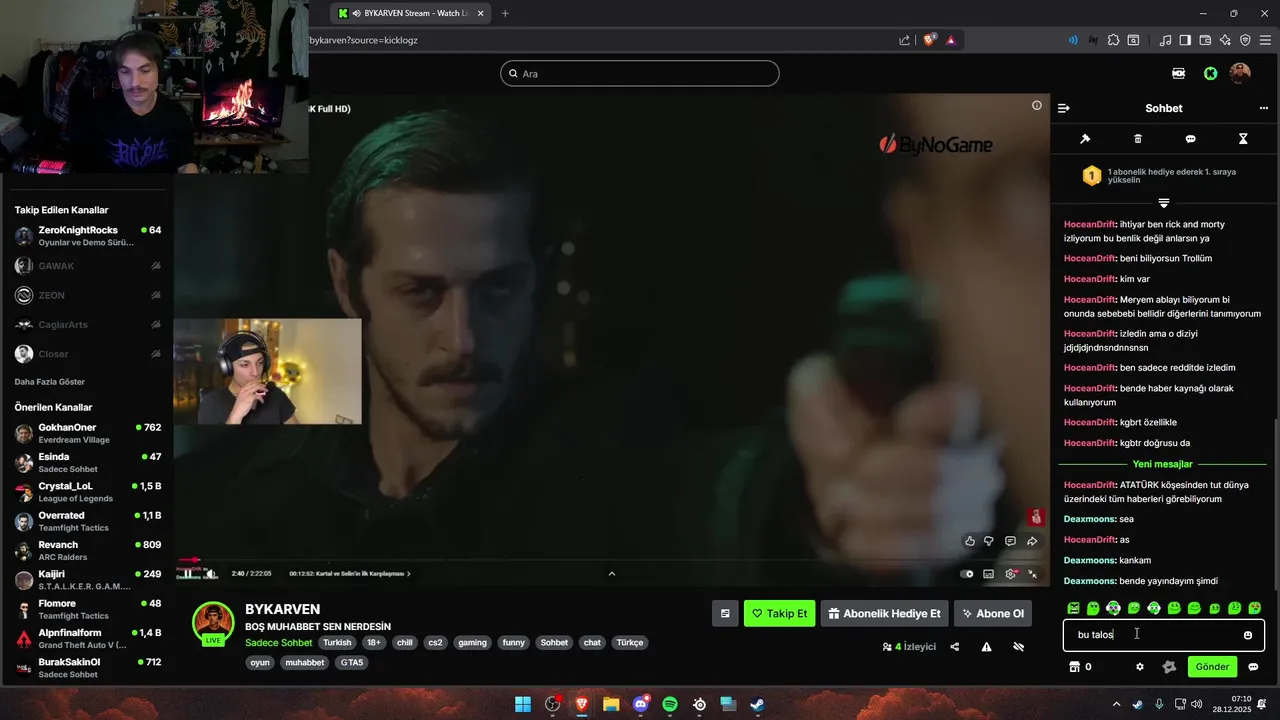
Task: Open the emoji picker in chat input
Action: pos(1248,635)
